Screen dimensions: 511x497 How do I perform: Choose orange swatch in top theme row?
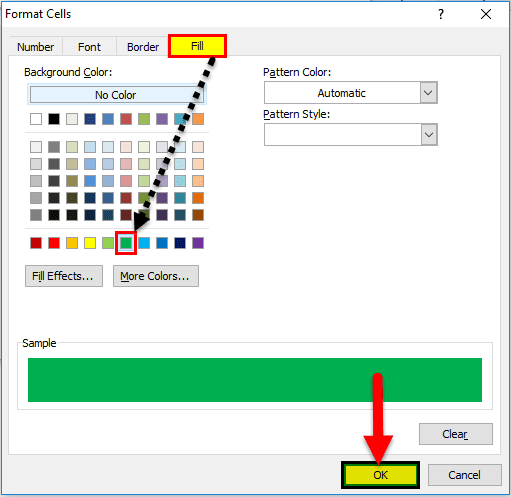(x=198, y=119)
